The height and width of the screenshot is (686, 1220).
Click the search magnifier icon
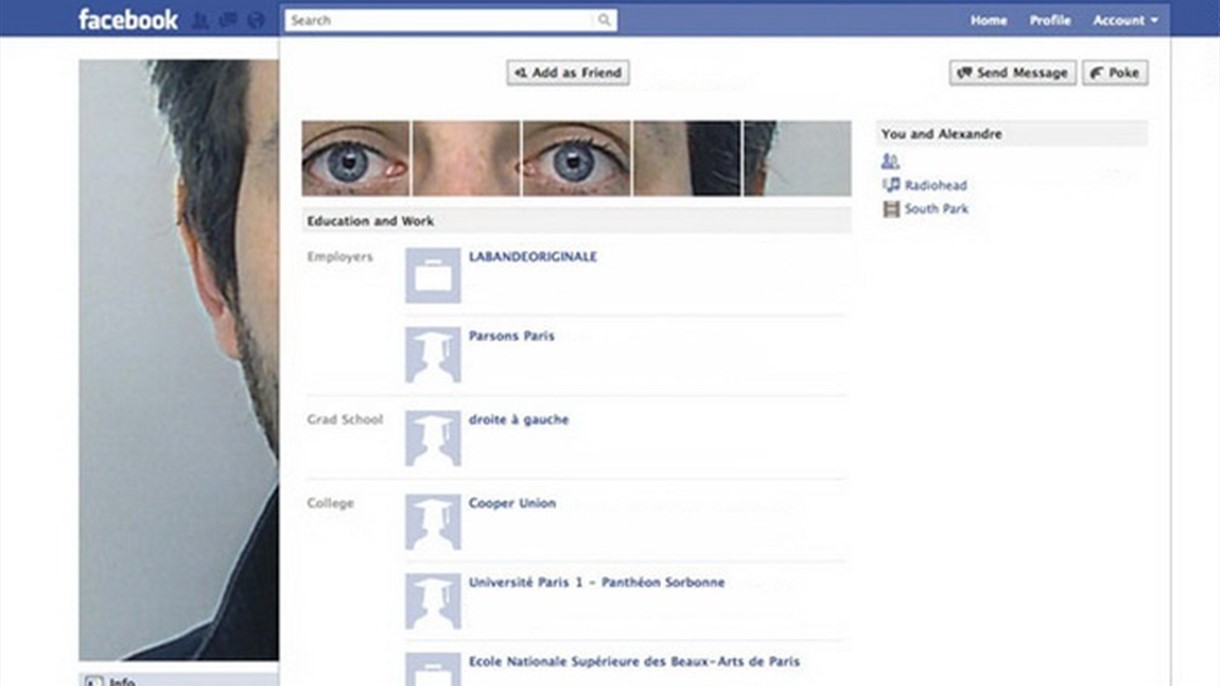[x=604, y=20]
